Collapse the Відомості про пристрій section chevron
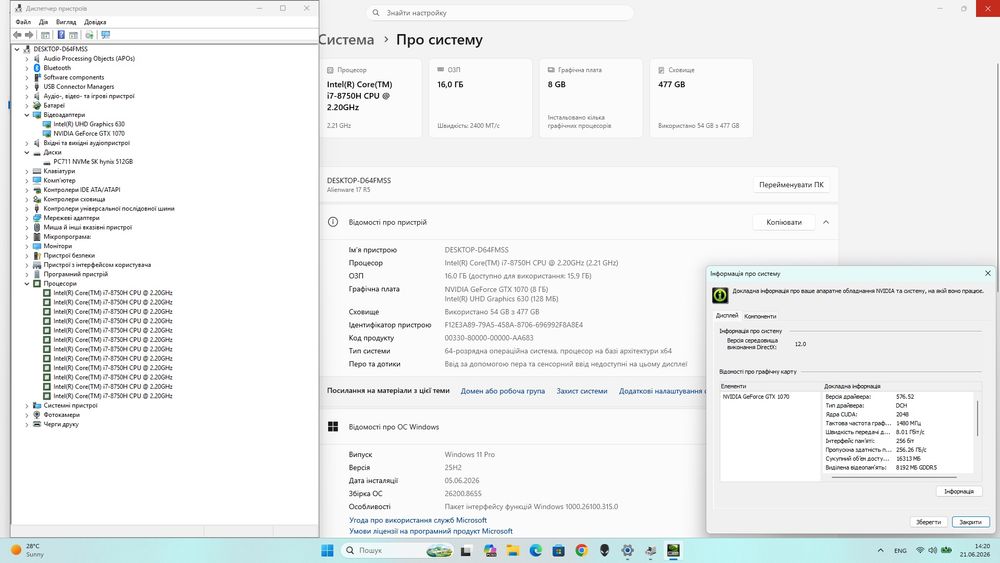1000x563 pixels. (826, 222)
